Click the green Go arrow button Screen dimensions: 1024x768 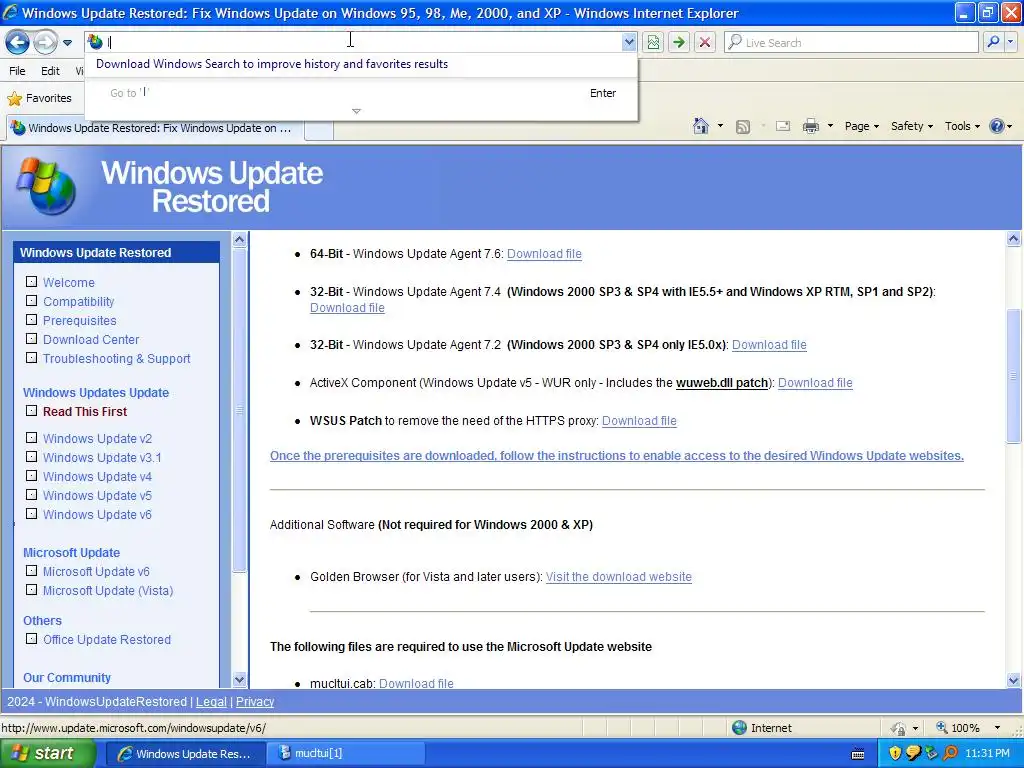tap(679, 42)
